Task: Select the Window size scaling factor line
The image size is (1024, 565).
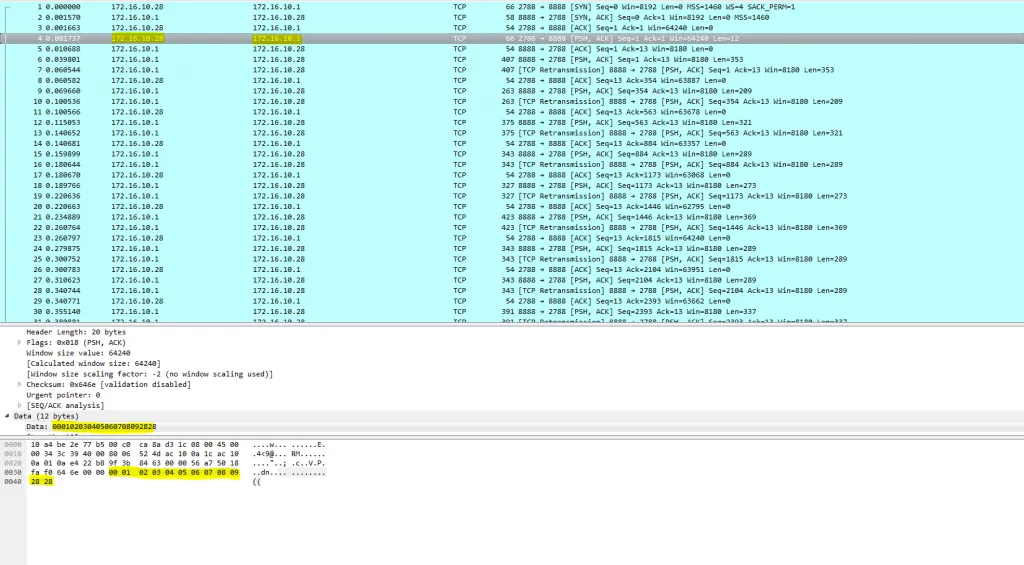Action: click(150, 374)
